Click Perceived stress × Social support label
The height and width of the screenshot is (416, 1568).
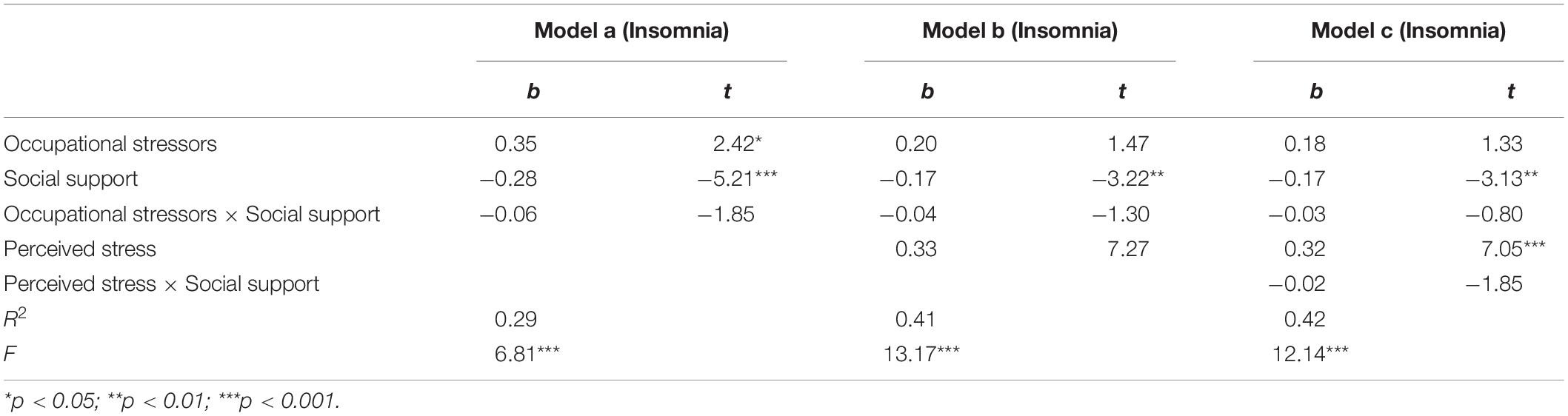(x=161, y=284)
